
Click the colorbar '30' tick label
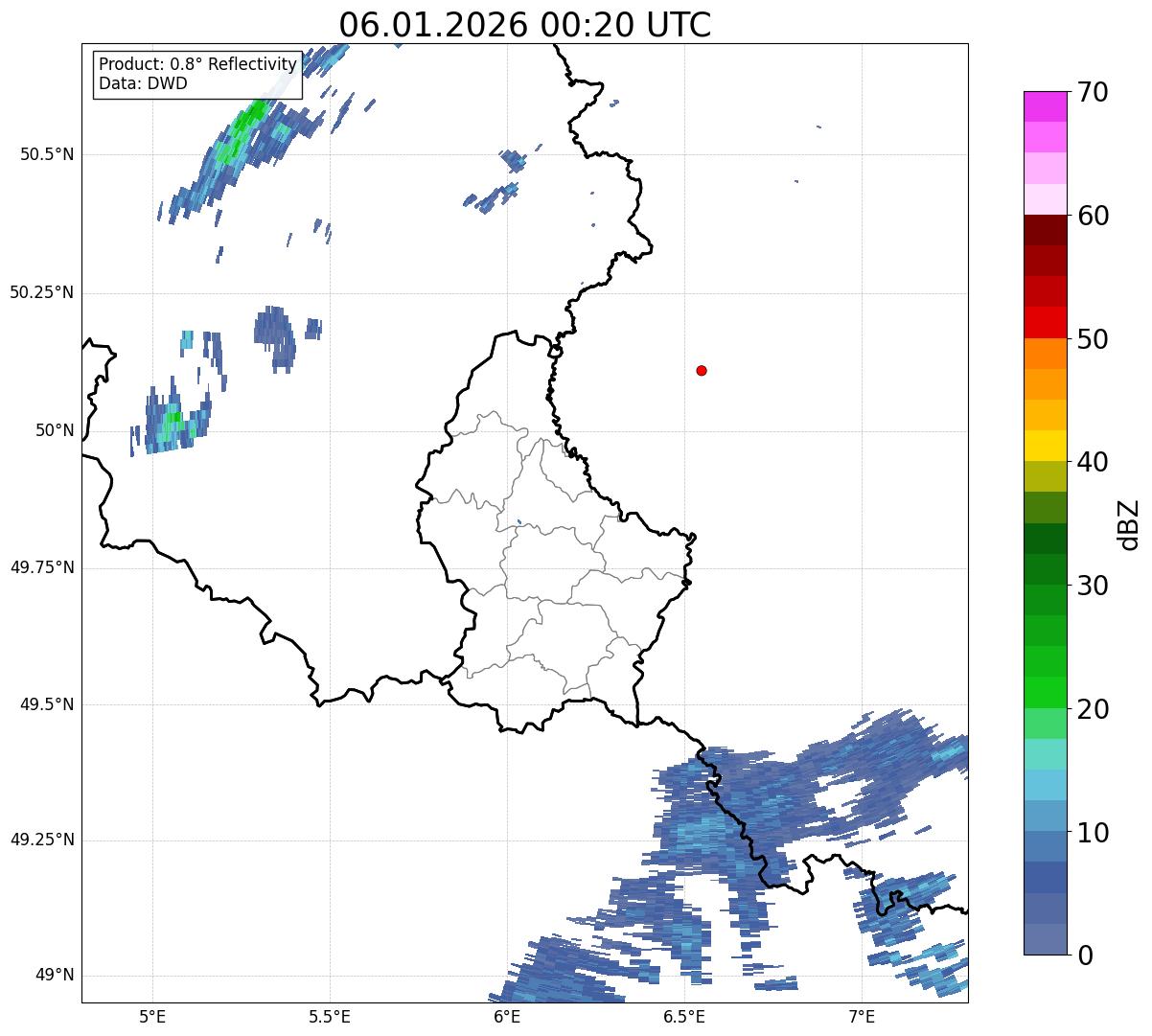1092,586
